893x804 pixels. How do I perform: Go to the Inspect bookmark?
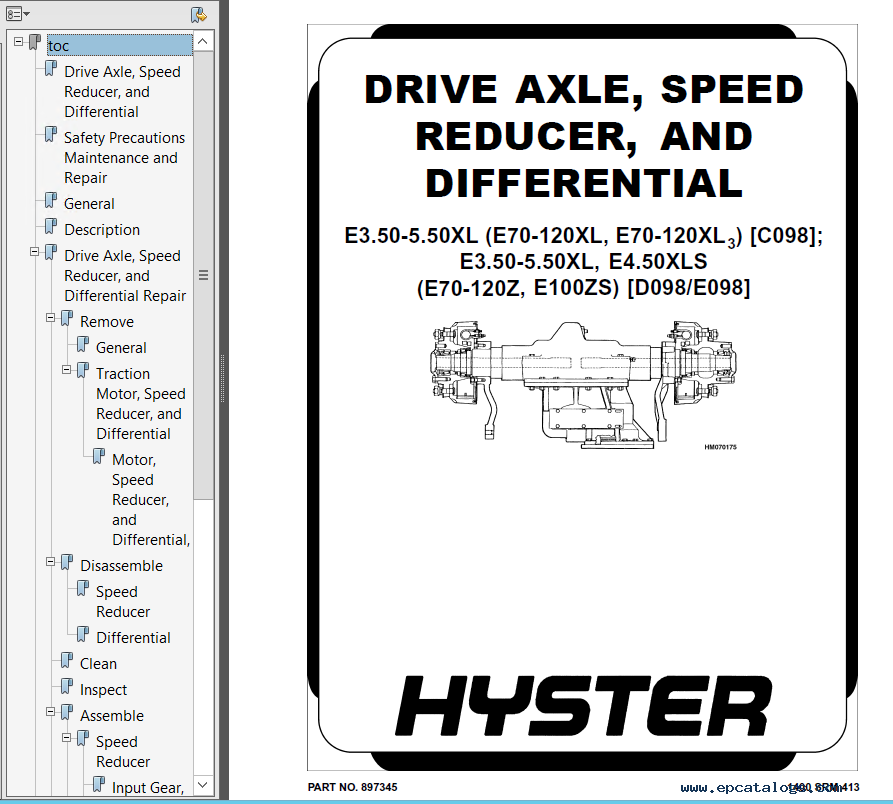[103, 690]
